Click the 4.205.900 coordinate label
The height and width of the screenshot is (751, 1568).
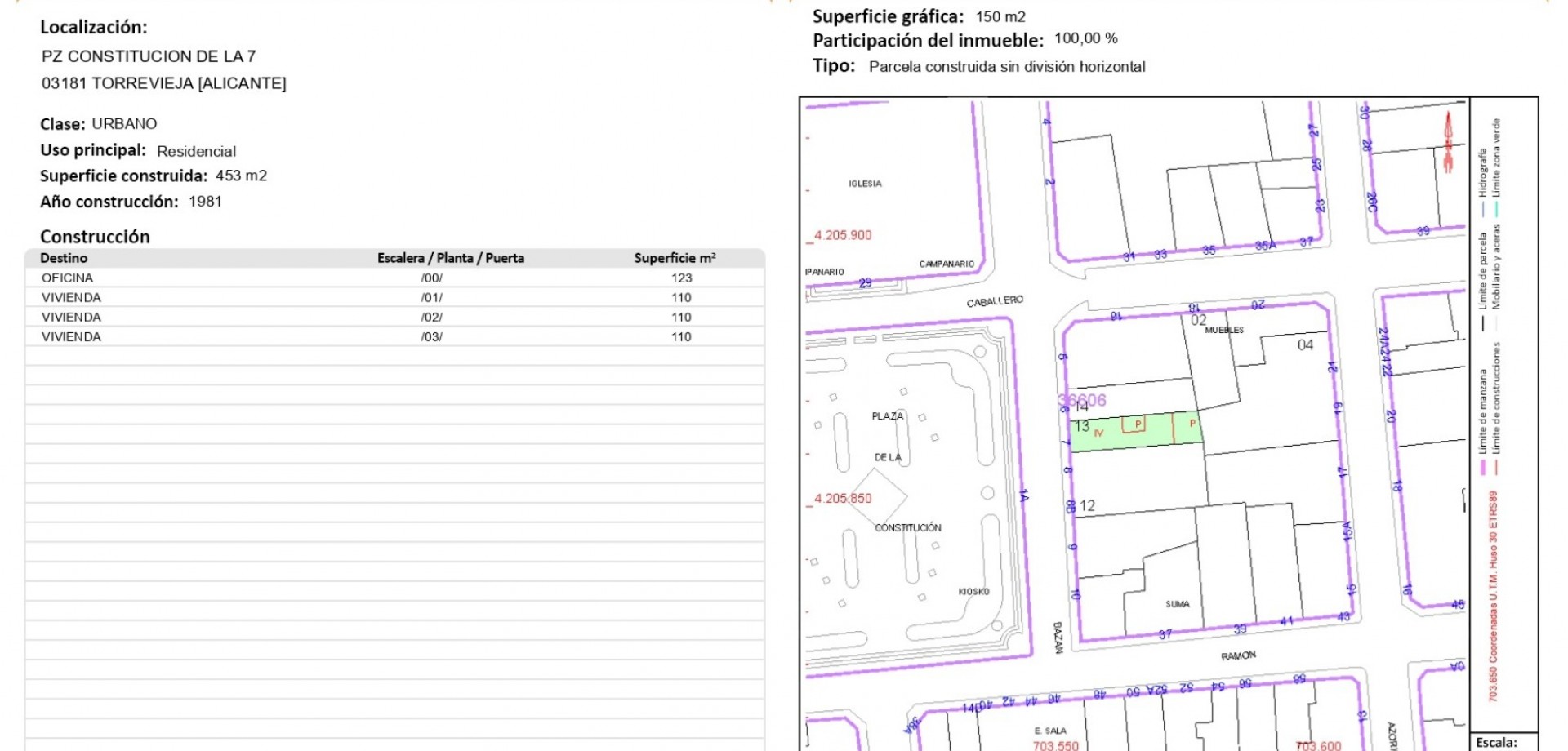point(843,235)
